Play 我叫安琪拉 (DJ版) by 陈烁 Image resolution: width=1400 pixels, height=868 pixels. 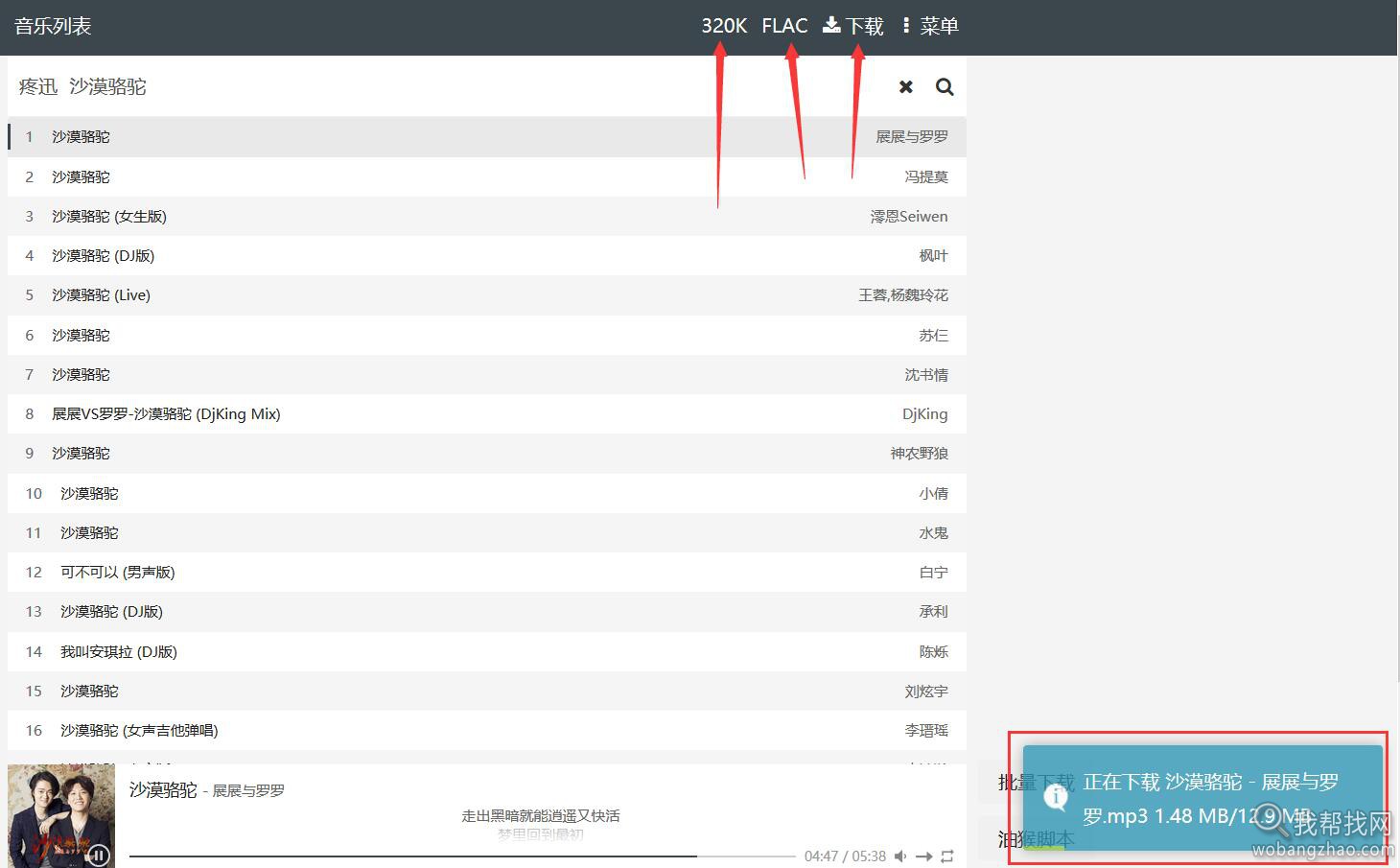click(487, 652)
